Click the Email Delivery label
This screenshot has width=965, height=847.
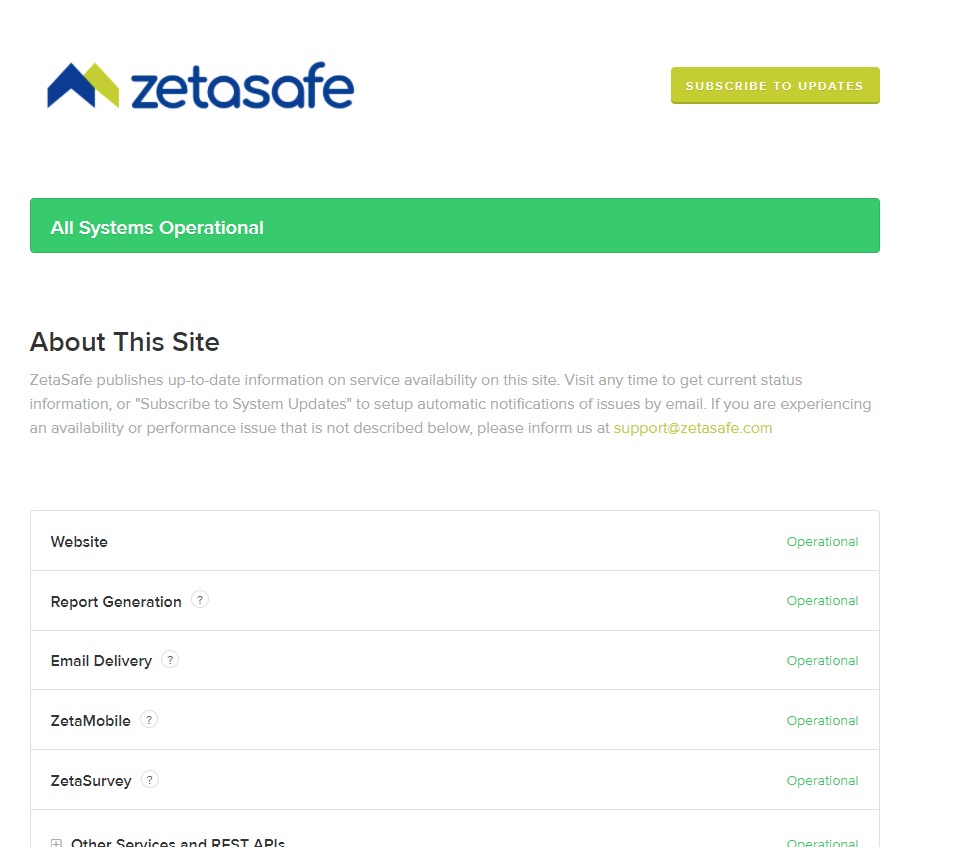click(102, 661)
